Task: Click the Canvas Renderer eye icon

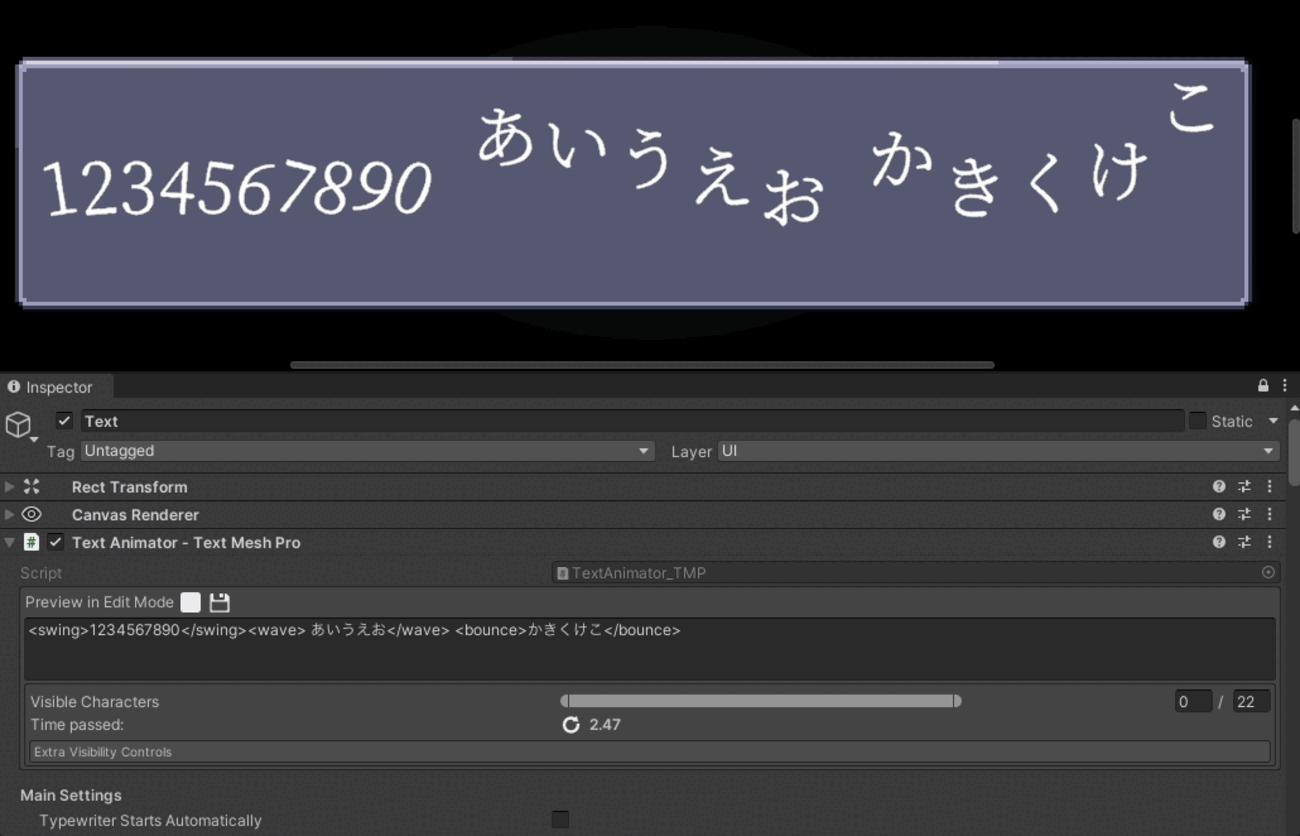Action: coord(32,515)
